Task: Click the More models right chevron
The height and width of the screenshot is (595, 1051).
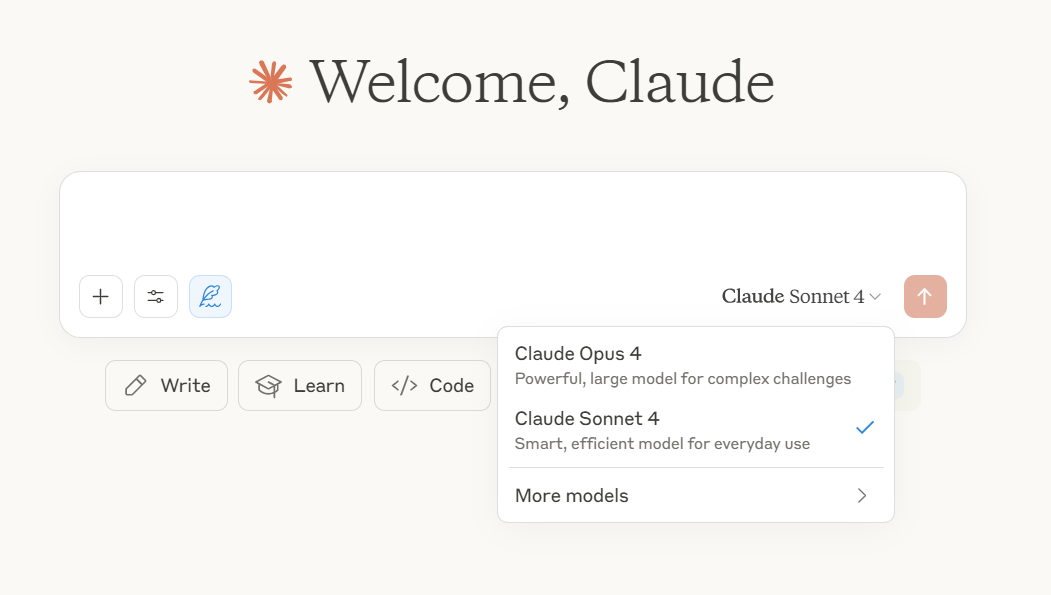Action: click(862, 496)
